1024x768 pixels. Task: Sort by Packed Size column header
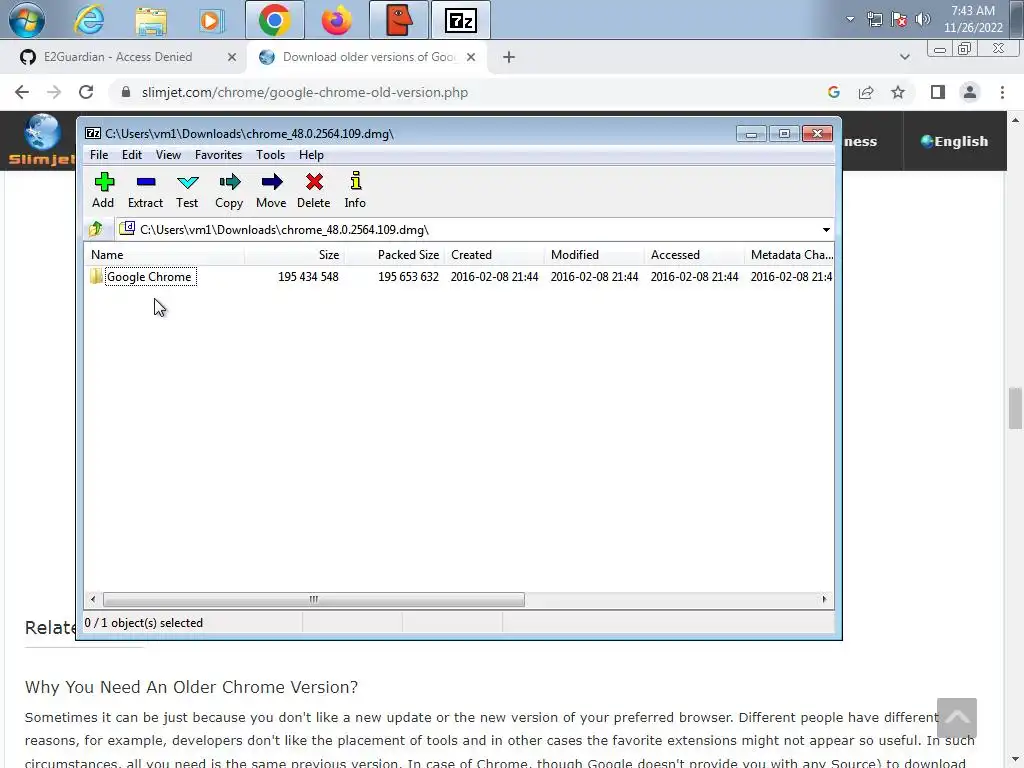coord(394,255)
